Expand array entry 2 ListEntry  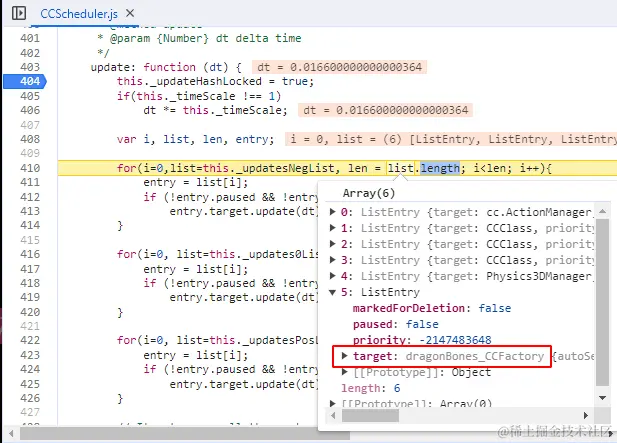(x=333, y=244)
